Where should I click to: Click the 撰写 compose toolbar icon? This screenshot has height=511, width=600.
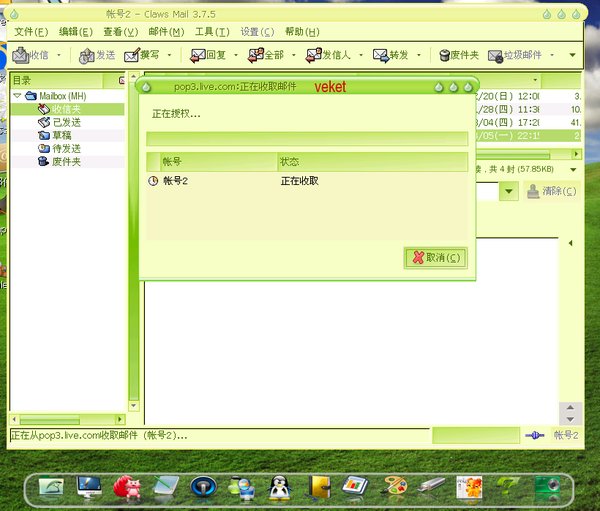coord(132,56)
